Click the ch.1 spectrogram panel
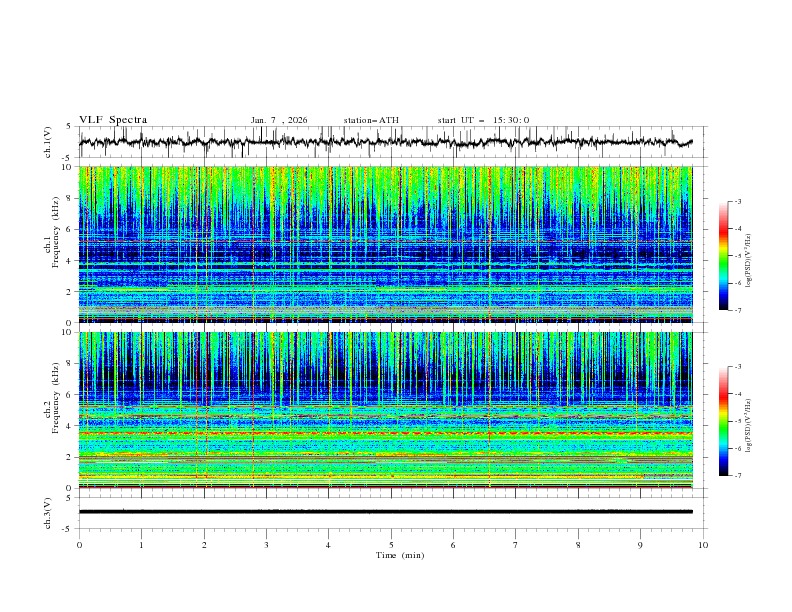This screenshot has width=792, height=612. [385, 244]
